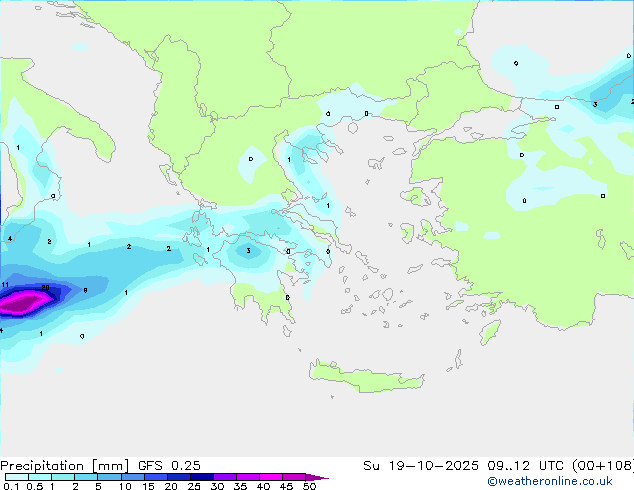Click the 'GFS 0.25' model label
634x490 pixels.
169,465
